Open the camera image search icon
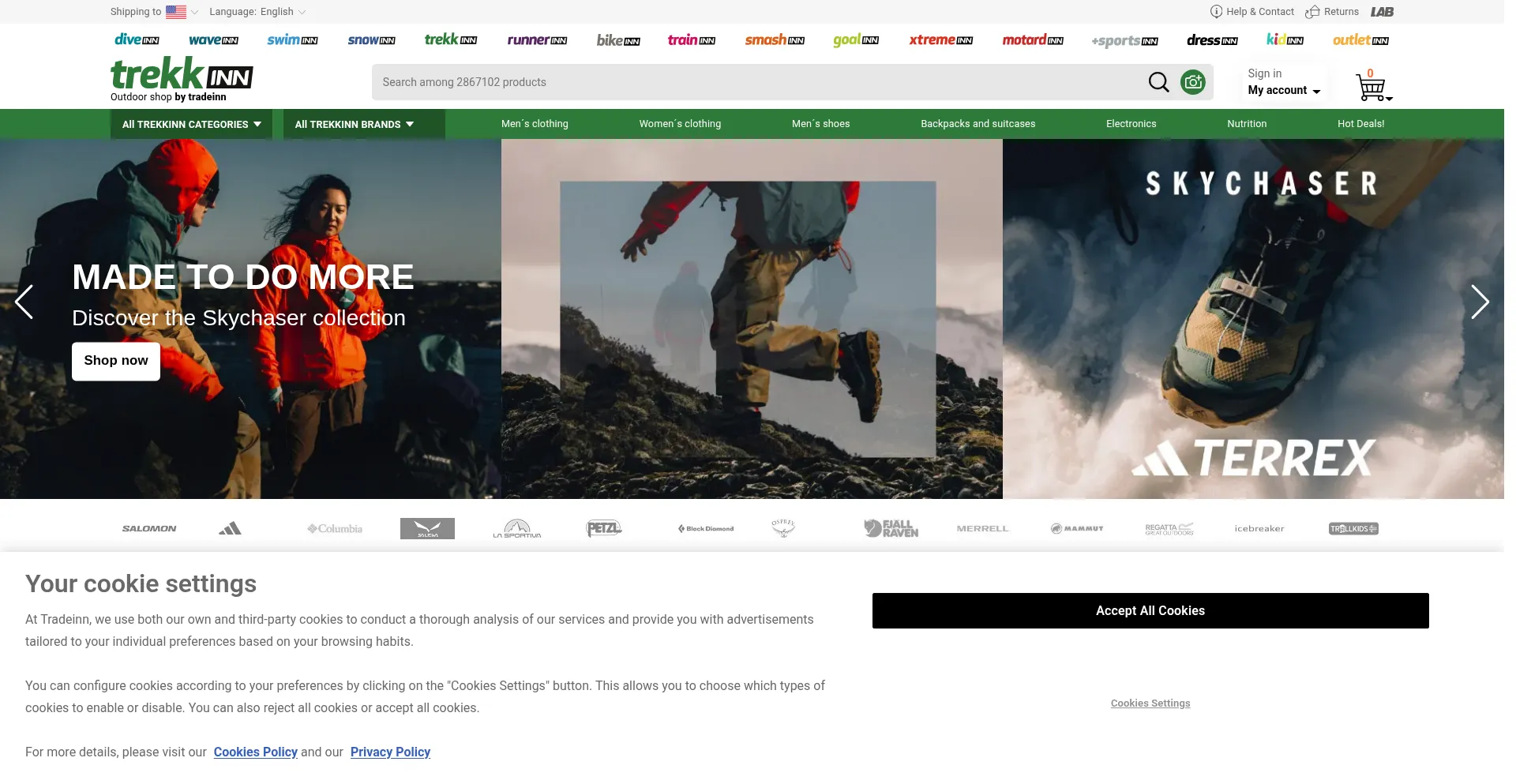Image resolution: width=1516 pixels, height=784 pixels. coord(1193,82)
